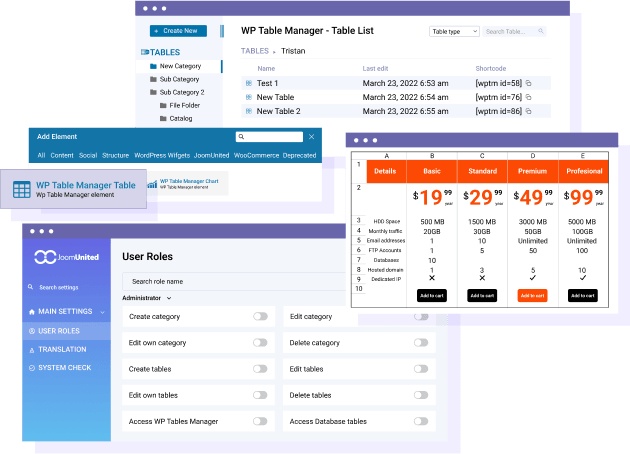The width and height of the screenshot is (630, 454).
Task: Click the copy icon next to shortcode id=86
Action: click(x=529, y=111)
